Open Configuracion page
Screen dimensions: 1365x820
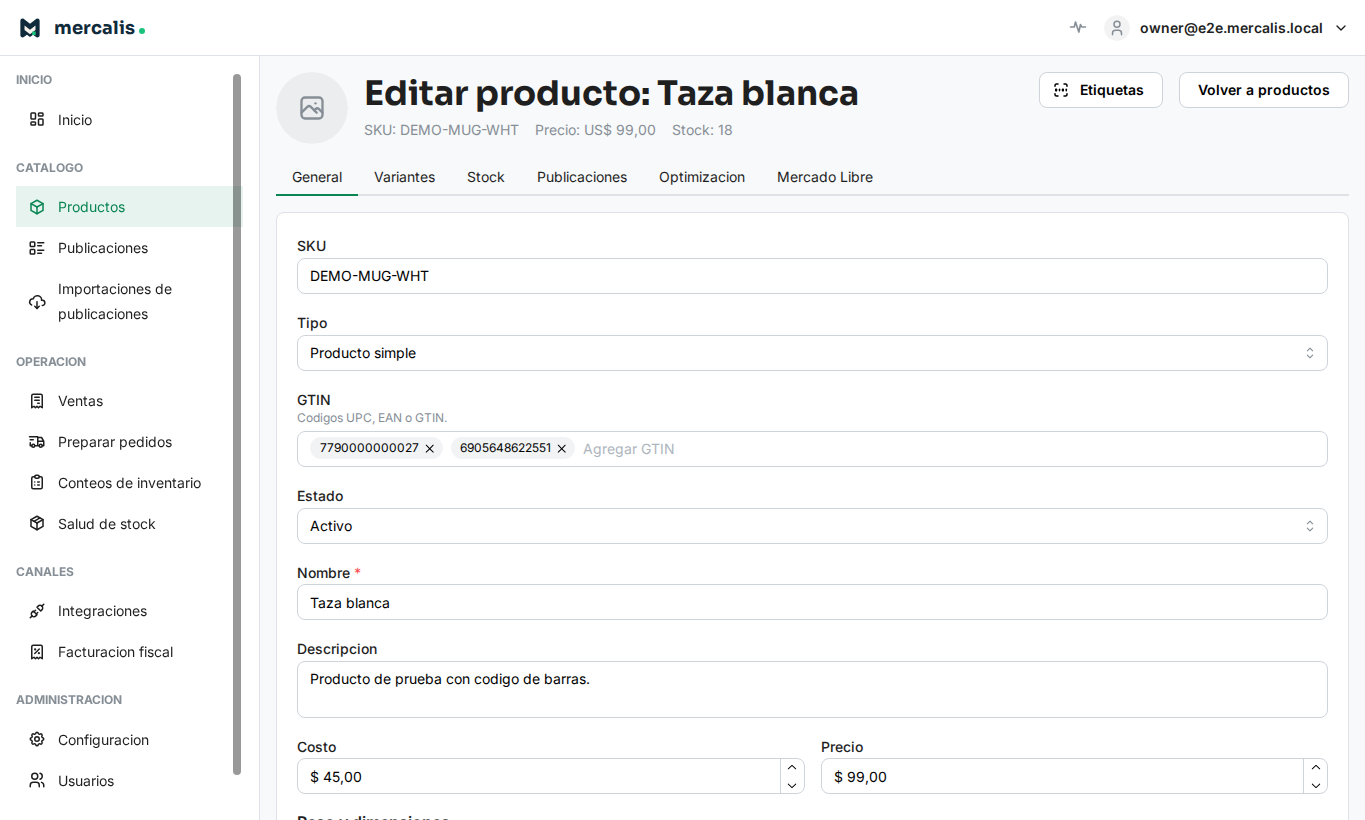click(x=128, y=740)
